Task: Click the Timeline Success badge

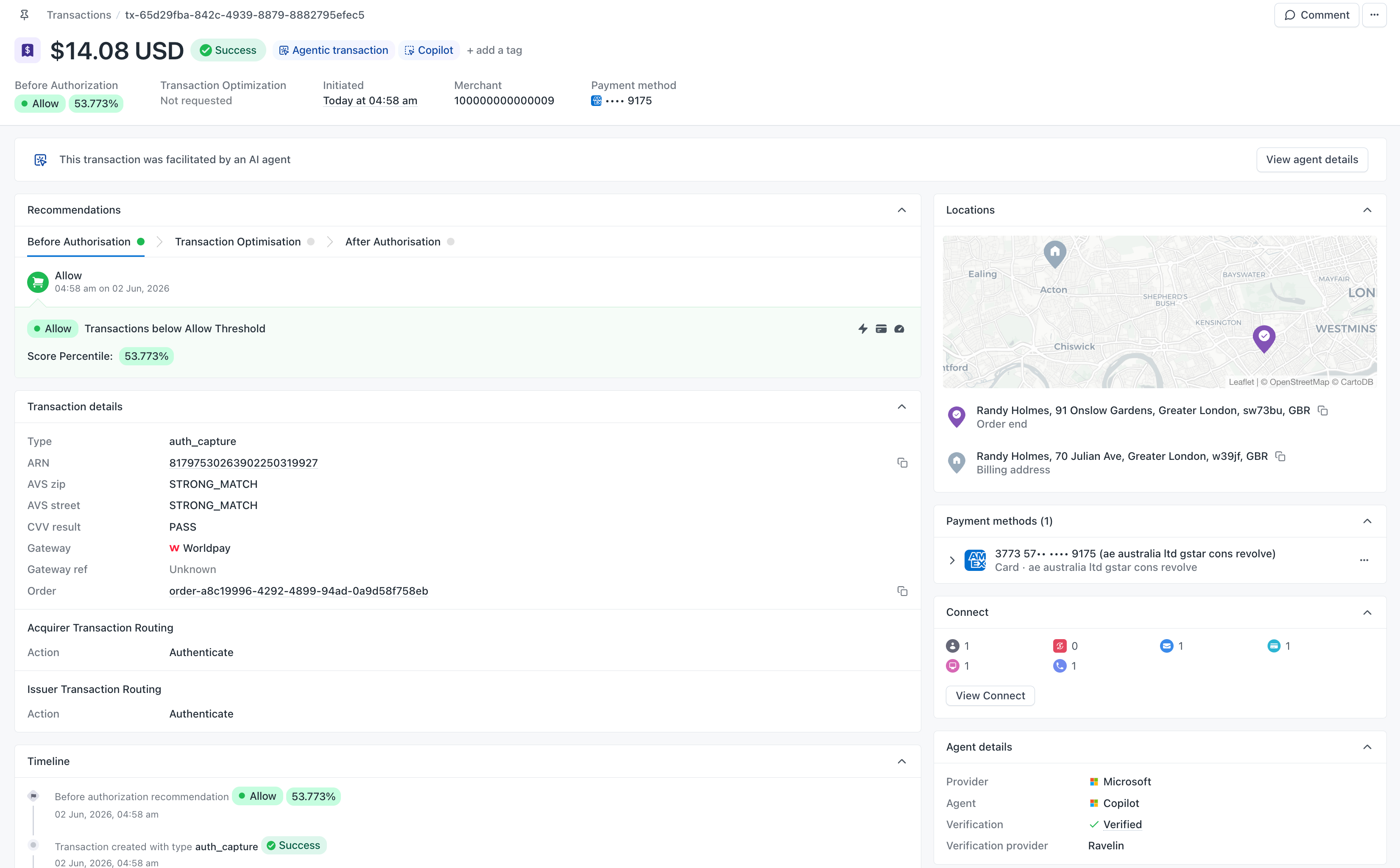Action: [293, 846]
